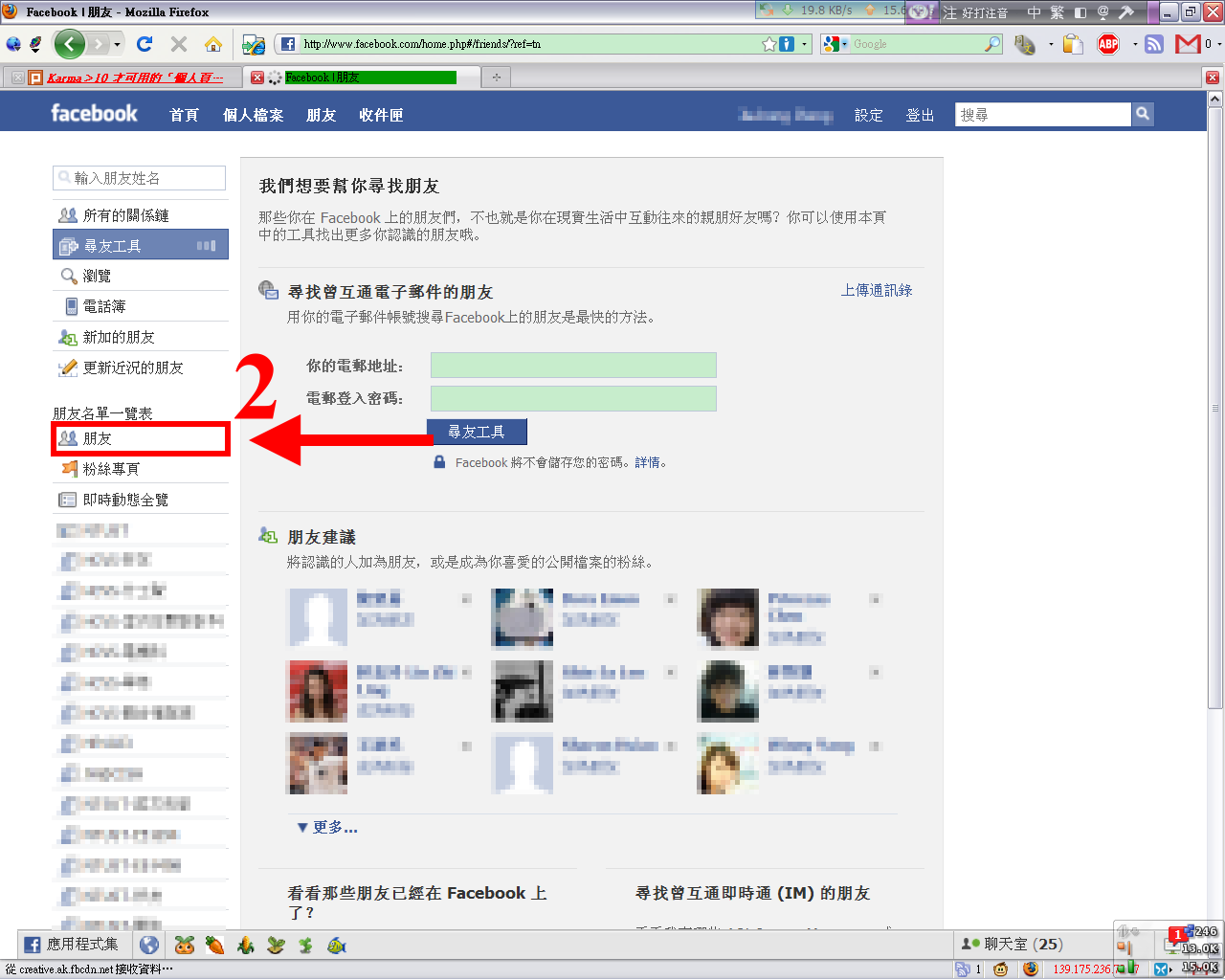
Task: Focus the 你的電郵地址 input field
Action: click(x=573, y=365)
